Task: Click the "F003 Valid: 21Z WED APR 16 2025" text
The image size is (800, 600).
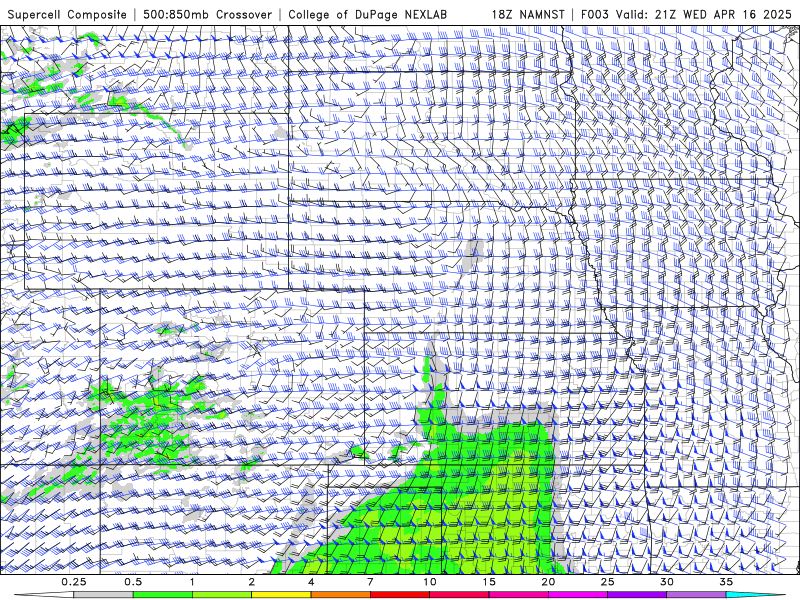Action: 686,15
